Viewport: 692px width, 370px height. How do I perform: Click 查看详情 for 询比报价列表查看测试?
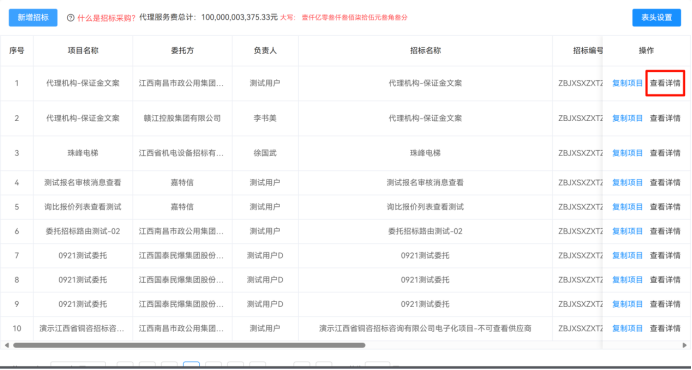[665, 207]
